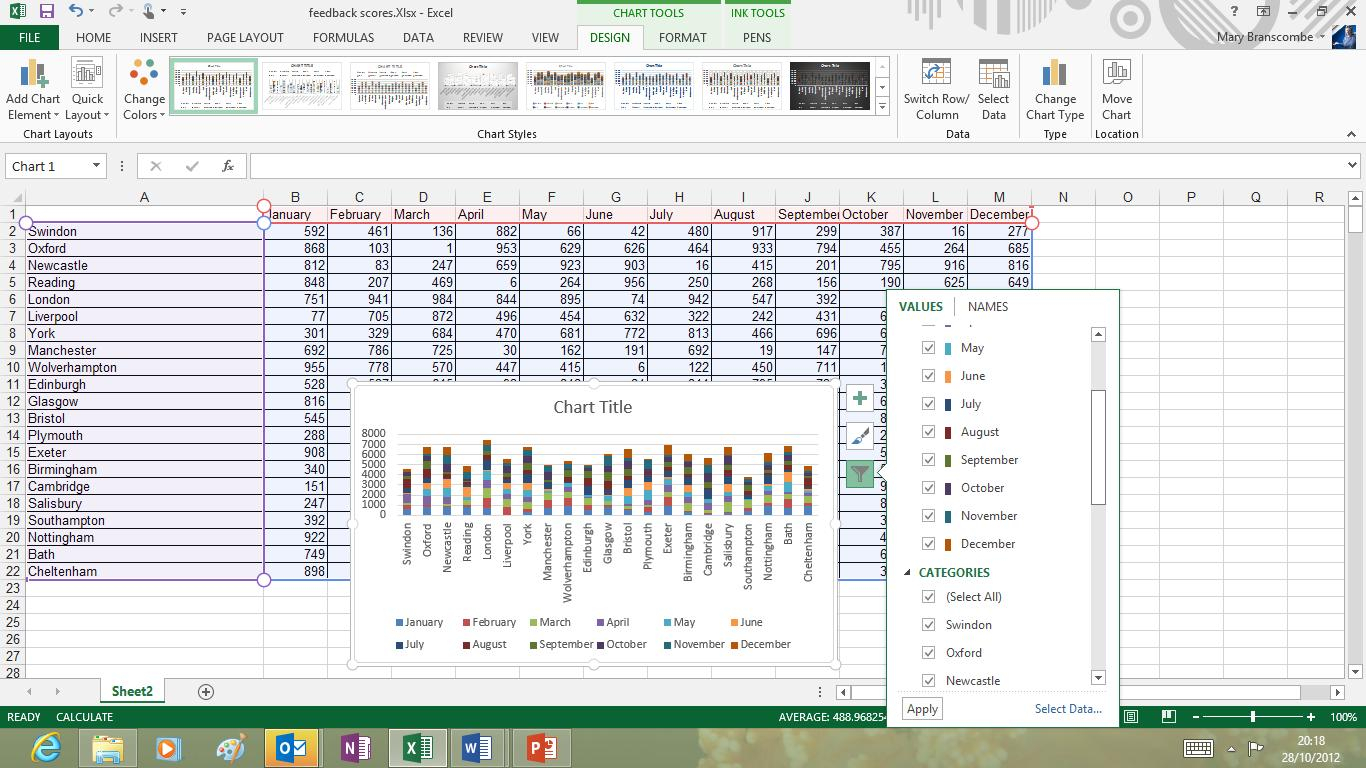Click the Chart Elements plus button beside the chart

[x=859, y=398]
